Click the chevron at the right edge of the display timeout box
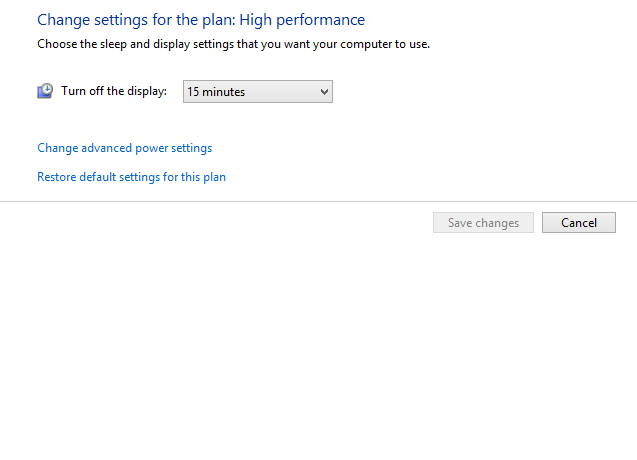The image size is (637, 460). [x=324, y=92]
